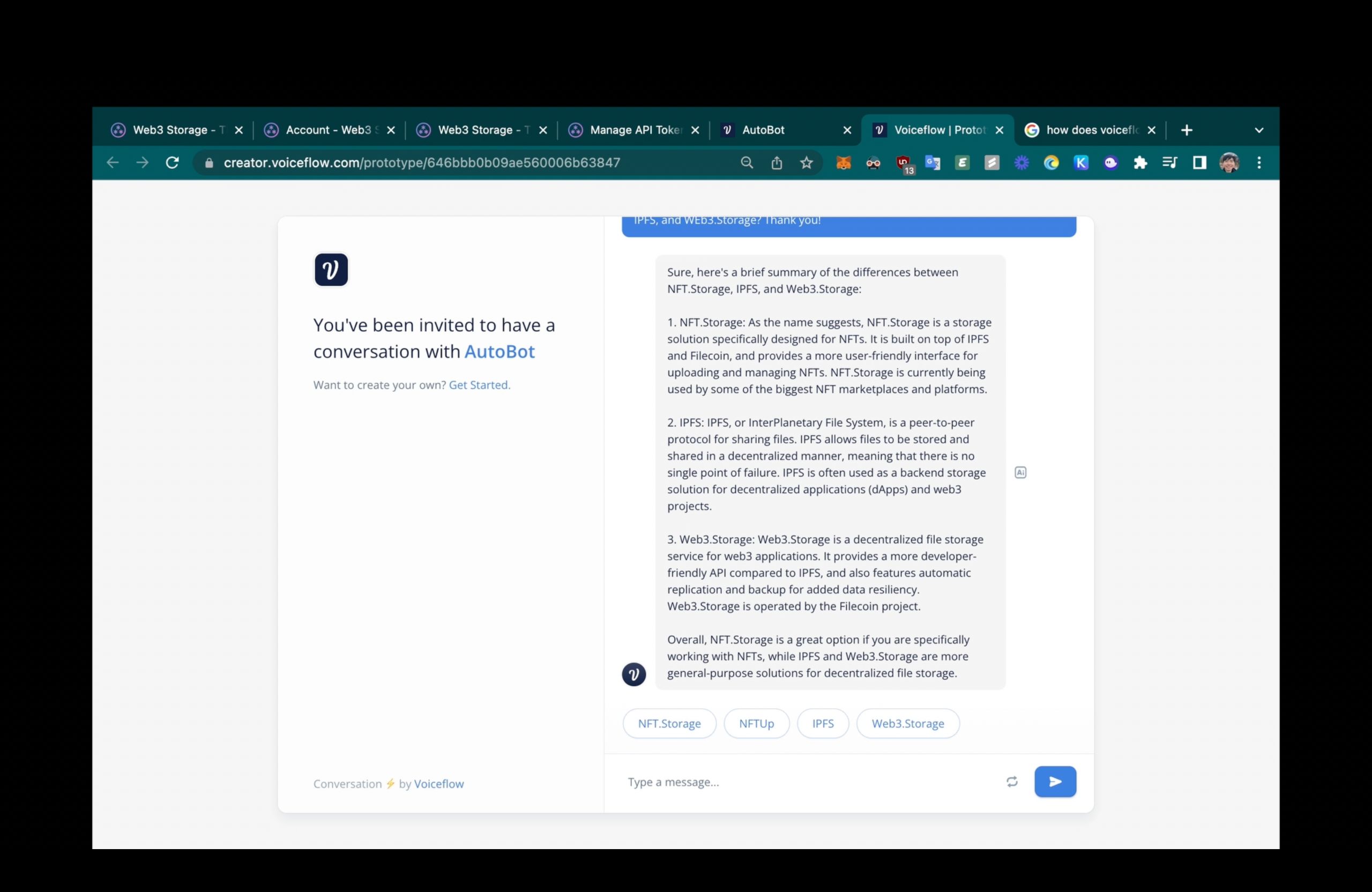
Task: Open the green E extension
Action: 962,163
